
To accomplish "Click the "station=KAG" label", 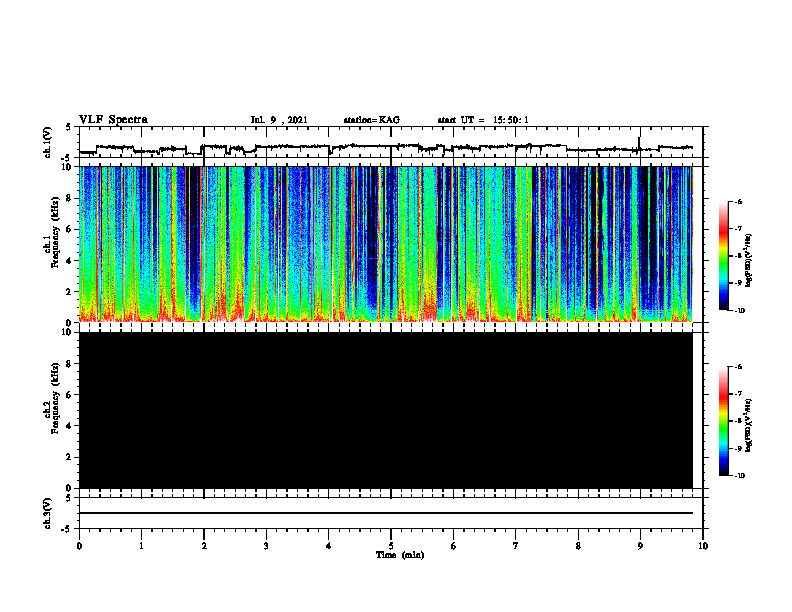I will tap(371, 120).
